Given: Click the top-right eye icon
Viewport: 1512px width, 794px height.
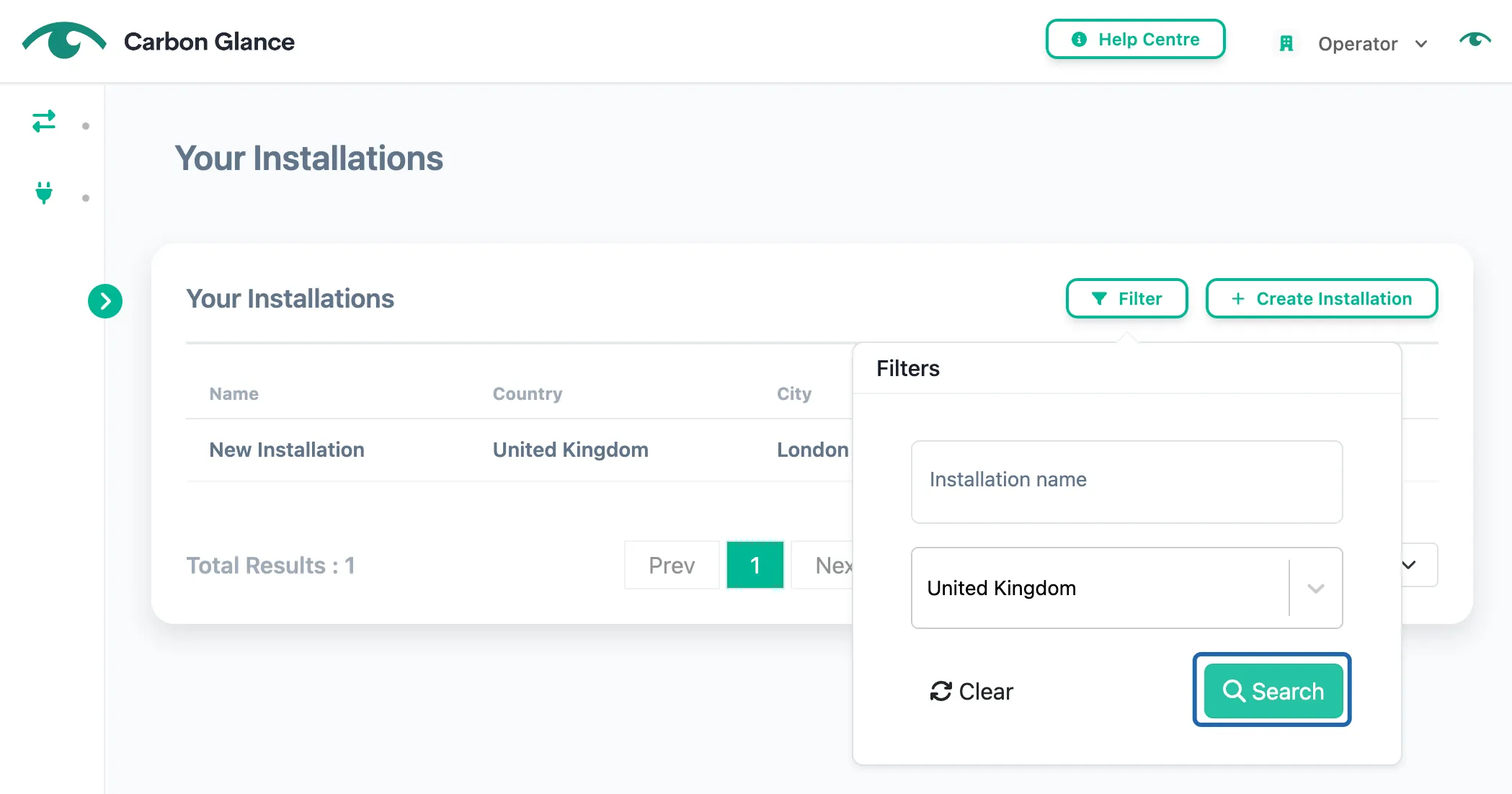Looking at the screenshot, I should [x=1475, y=40].
